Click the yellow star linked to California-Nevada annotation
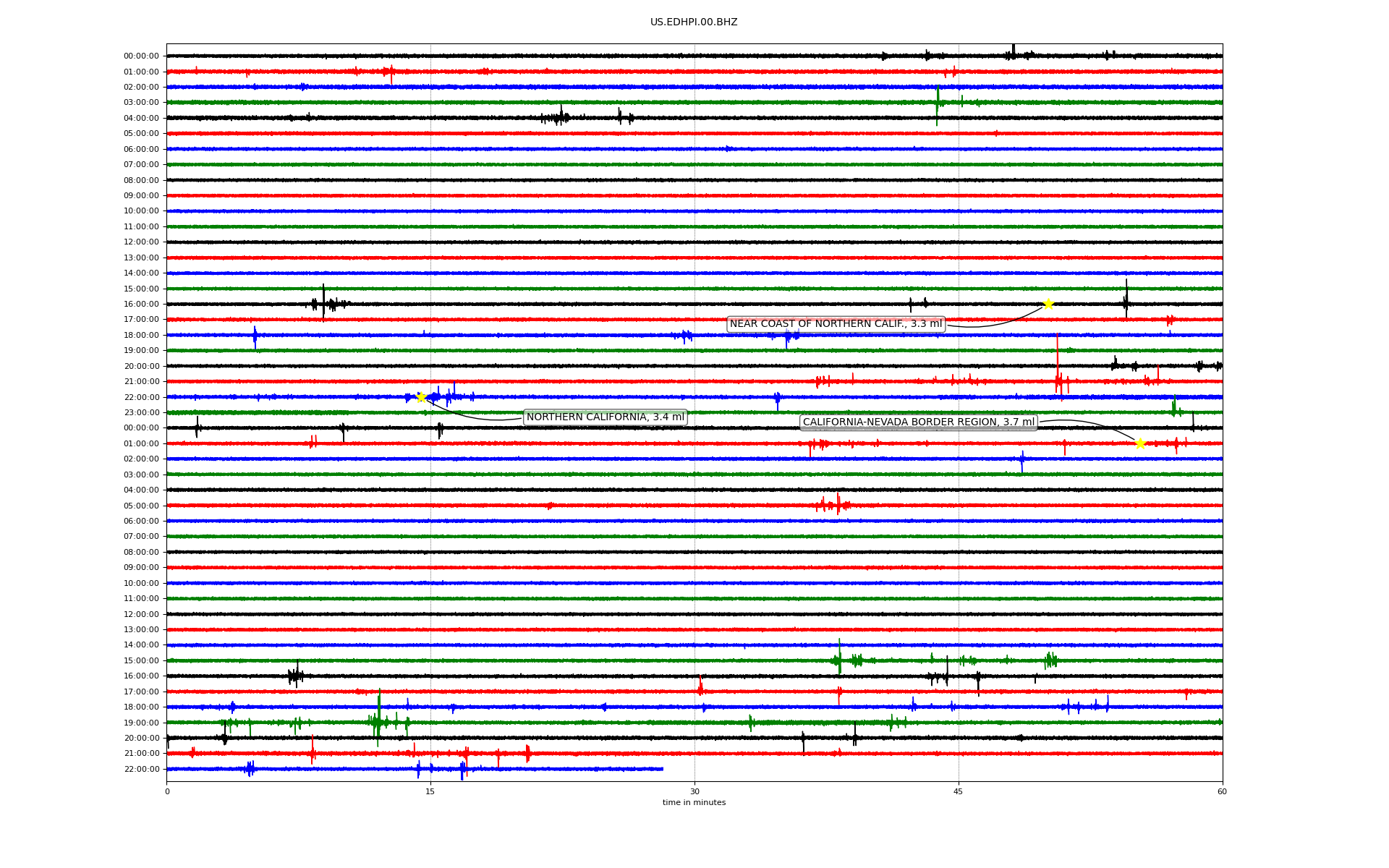The height and width of the screenshot is (868, 1389). click(x=1140, y=443)
